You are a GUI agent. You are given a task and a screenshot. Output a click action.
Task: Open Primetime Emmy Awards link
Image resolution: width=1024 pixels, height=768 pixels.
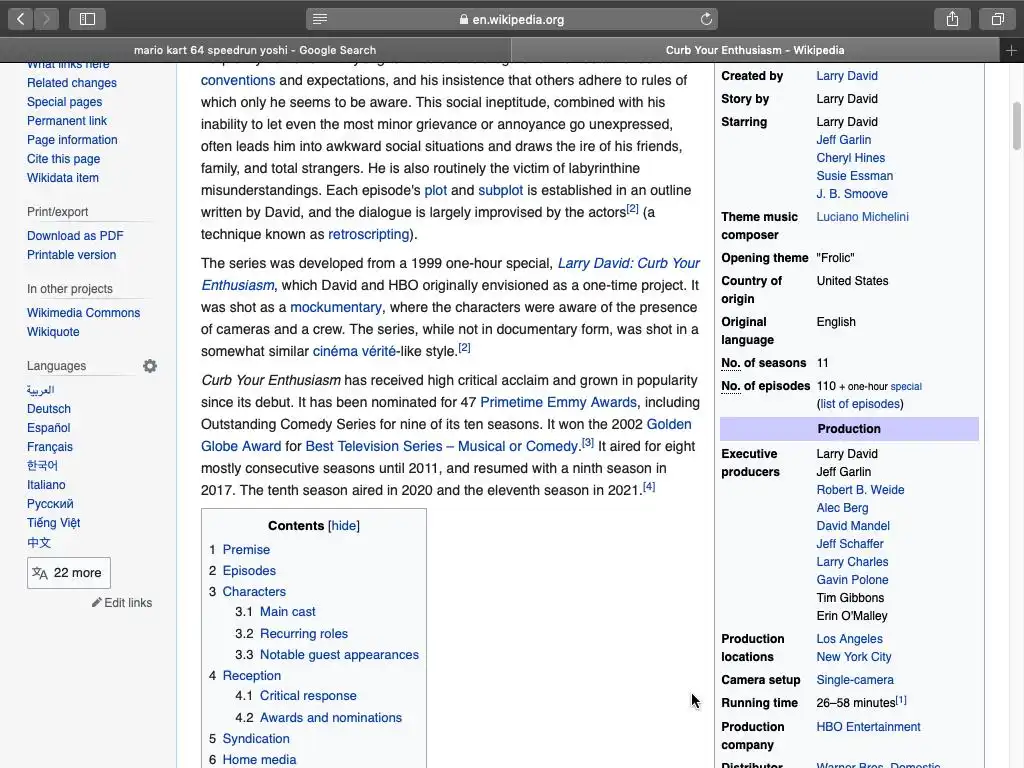click(x=558, y=402)
